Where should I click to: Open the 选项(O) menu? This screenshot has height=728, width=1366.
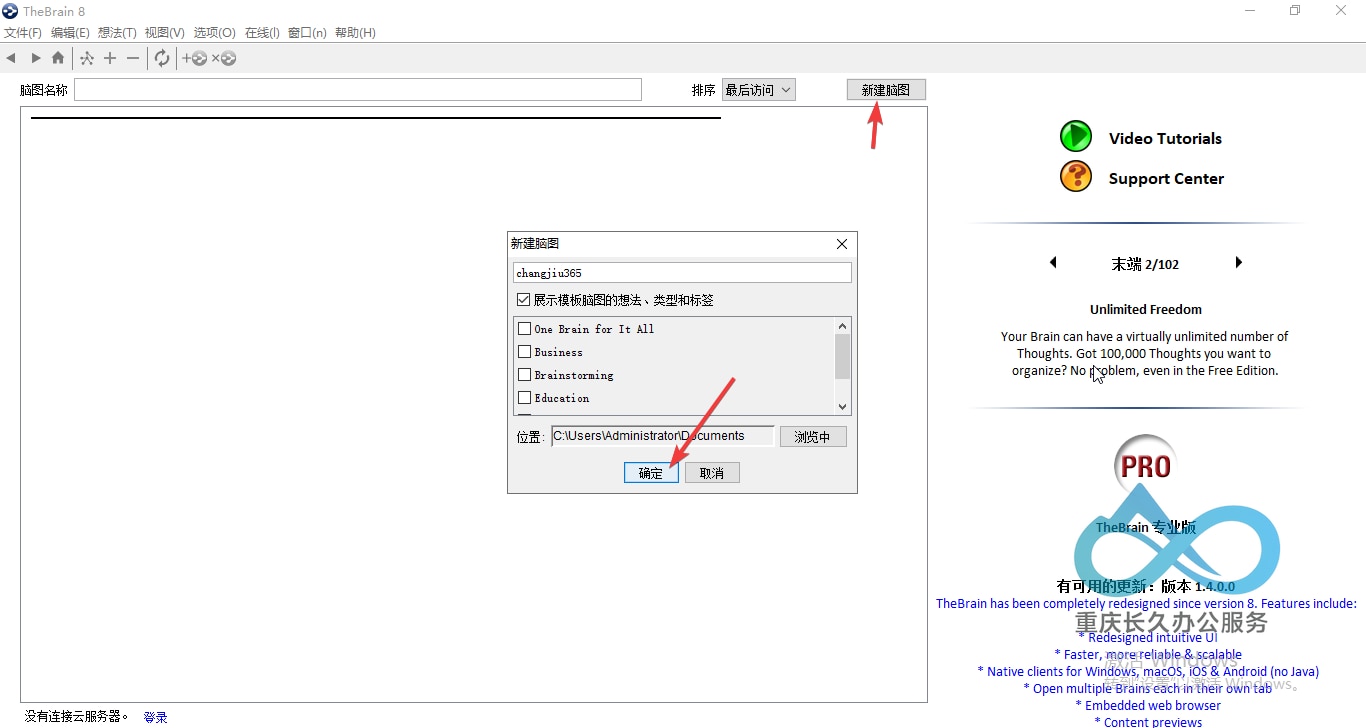coord(214,33)
